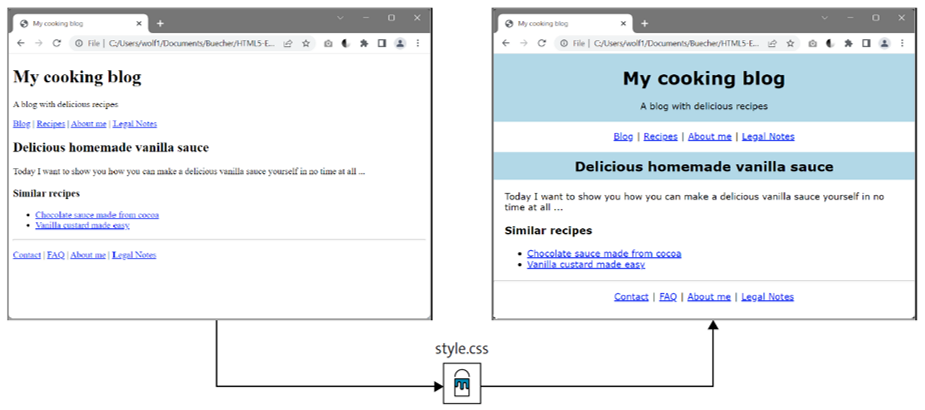Click profile avatar in right browser window
Screen dimensions: 925x410
(x=884, y=43)
